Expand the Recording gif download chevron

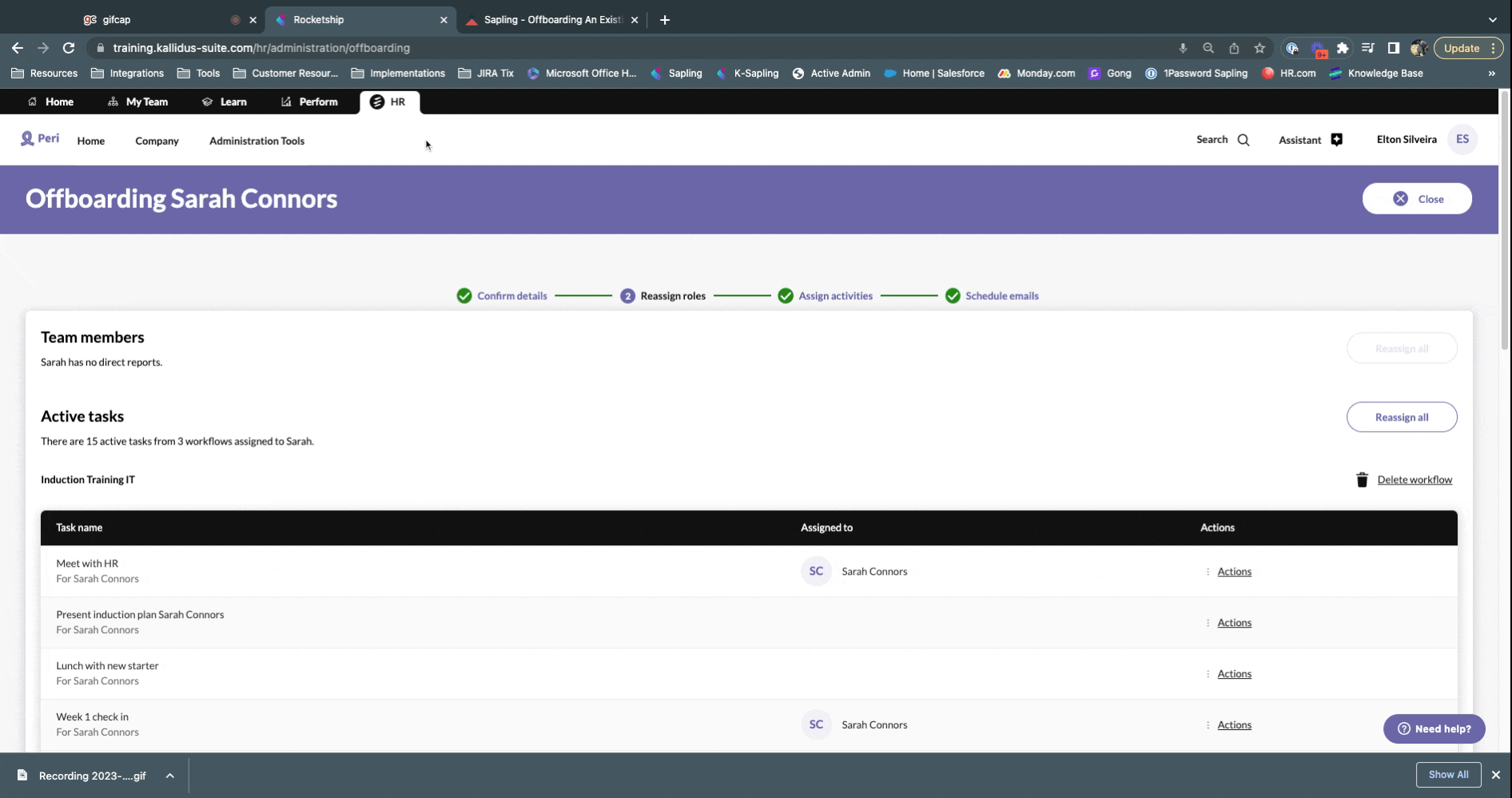[x=169, y=775]
